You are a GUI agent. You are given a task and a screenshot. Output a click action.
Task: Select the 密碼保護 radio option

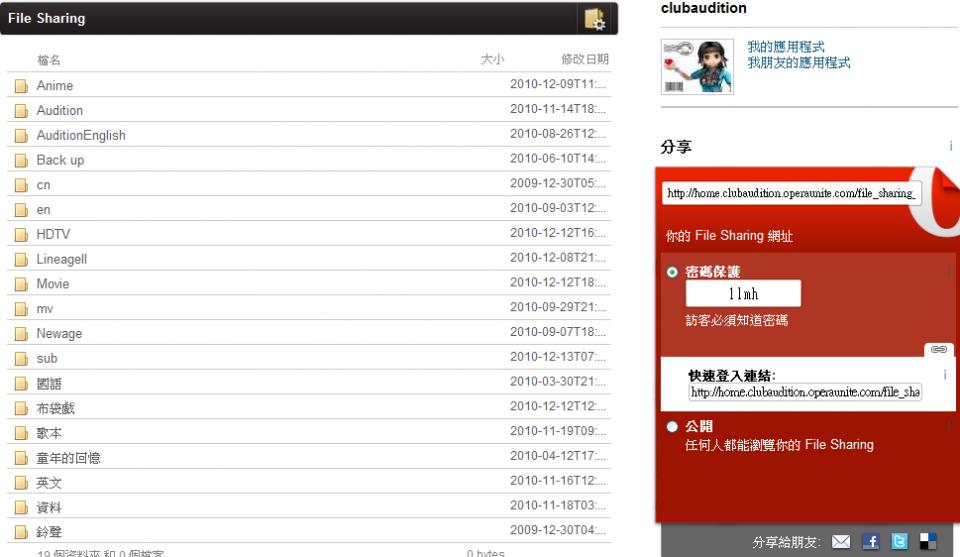(672, 272)
